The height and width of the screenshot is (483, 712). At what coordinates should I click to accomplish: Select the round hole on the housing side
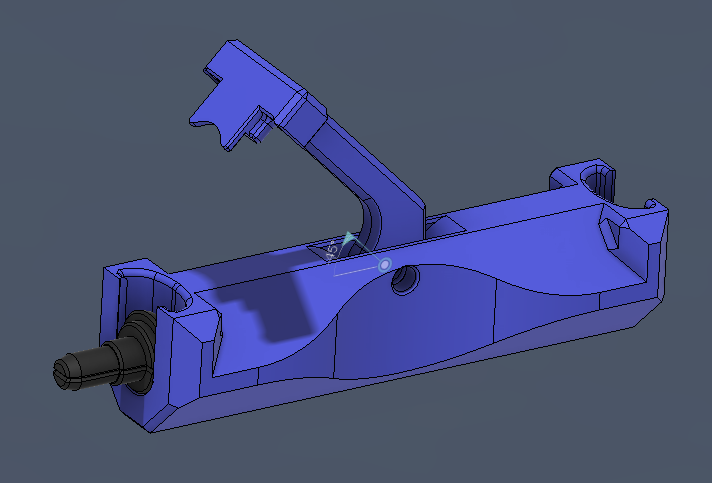pos(405,280)
